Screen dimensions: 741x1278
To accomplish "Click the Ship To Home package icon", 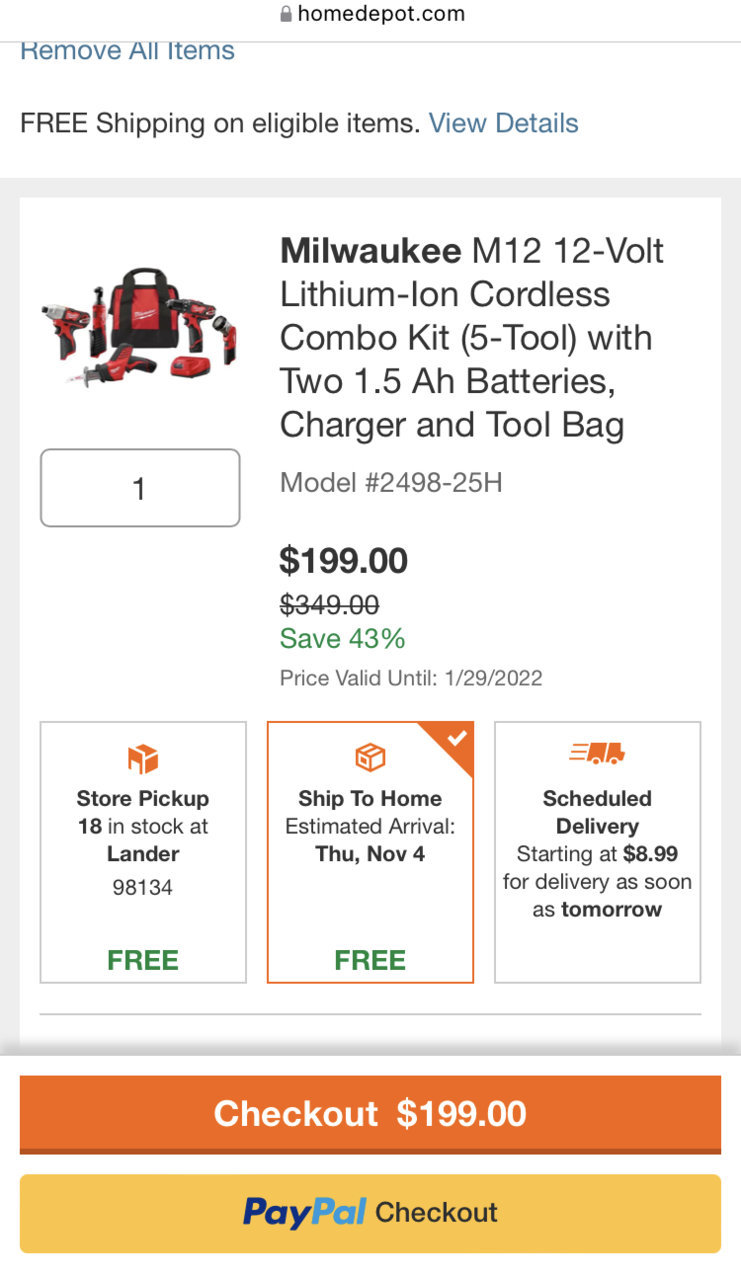I will coord(370,759).
